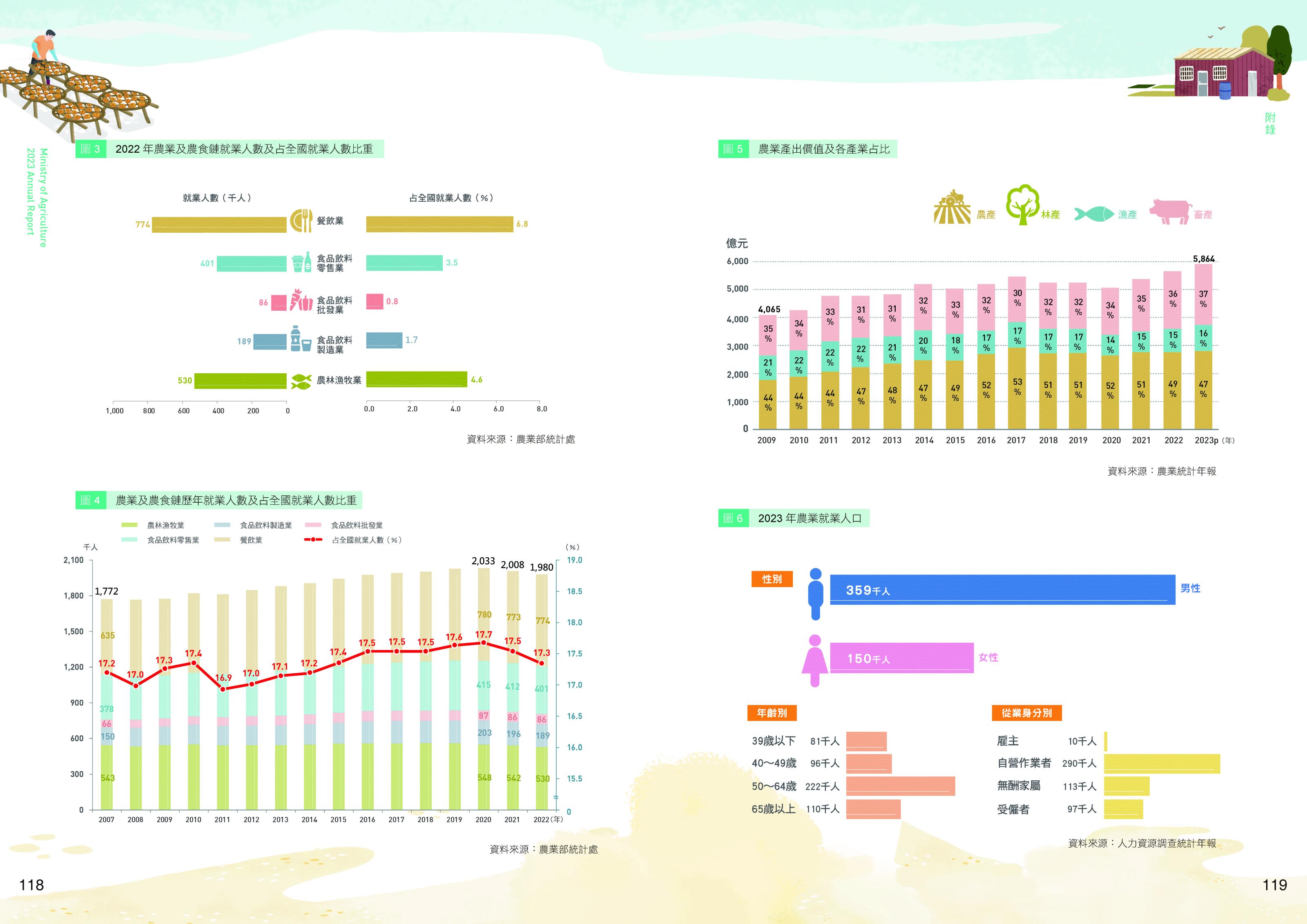The image size is (1307, 924).
Task: Click the orange 年齡別 label
Action: 772,713
